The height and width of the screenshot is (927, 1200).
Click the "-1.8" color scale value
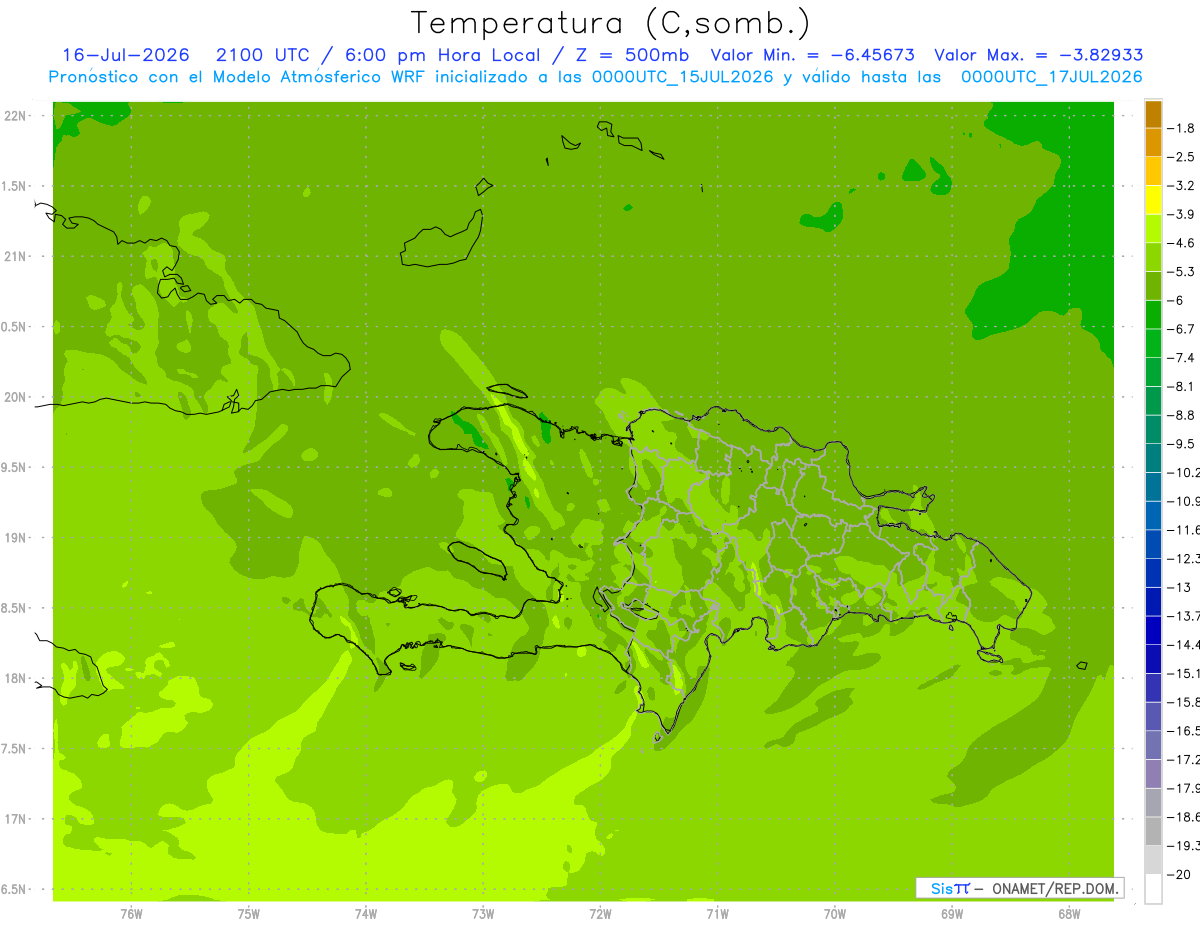[1181, 128]
